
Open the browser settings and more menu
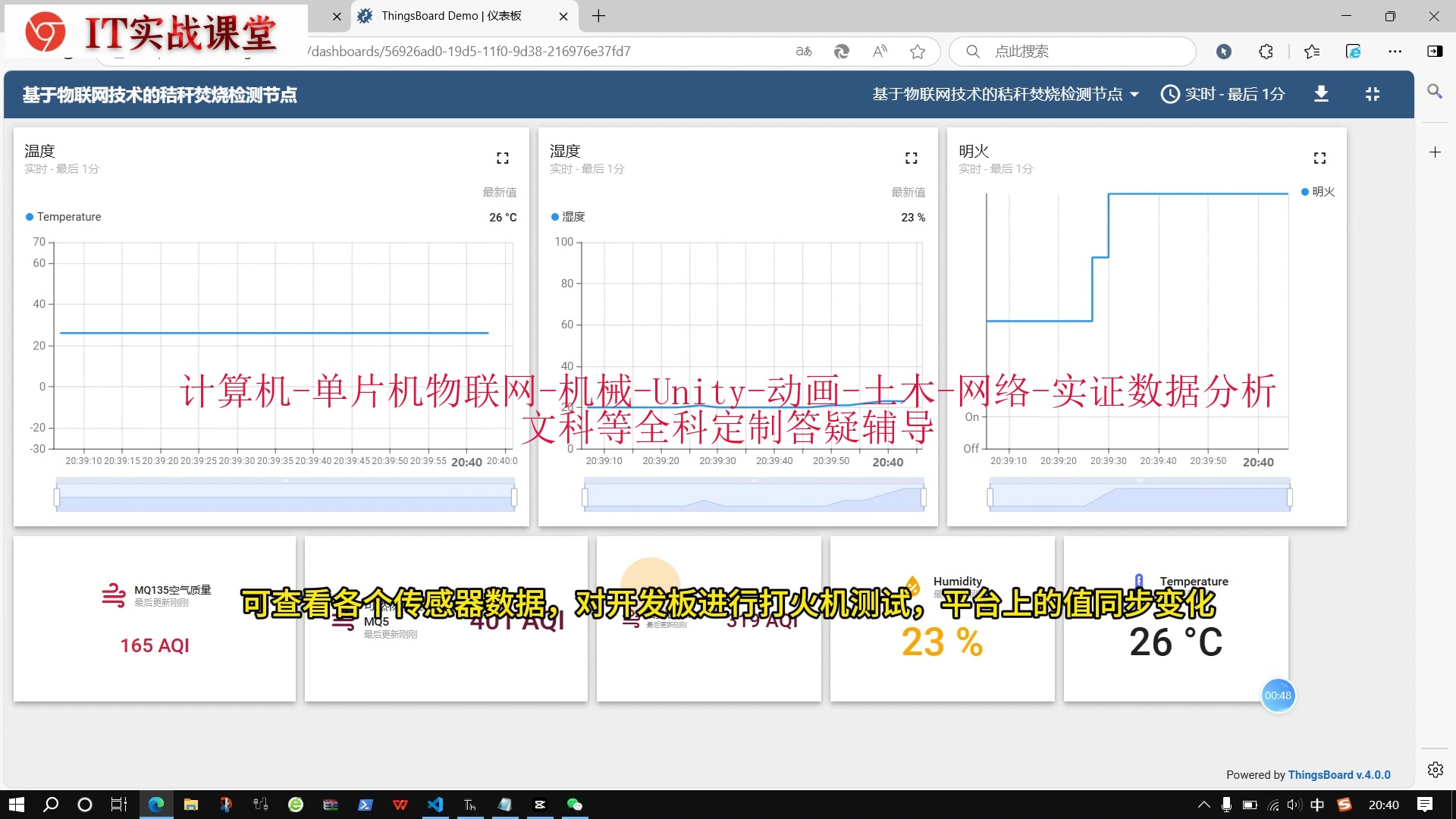pyautogui.click(x=1395, y=52)
